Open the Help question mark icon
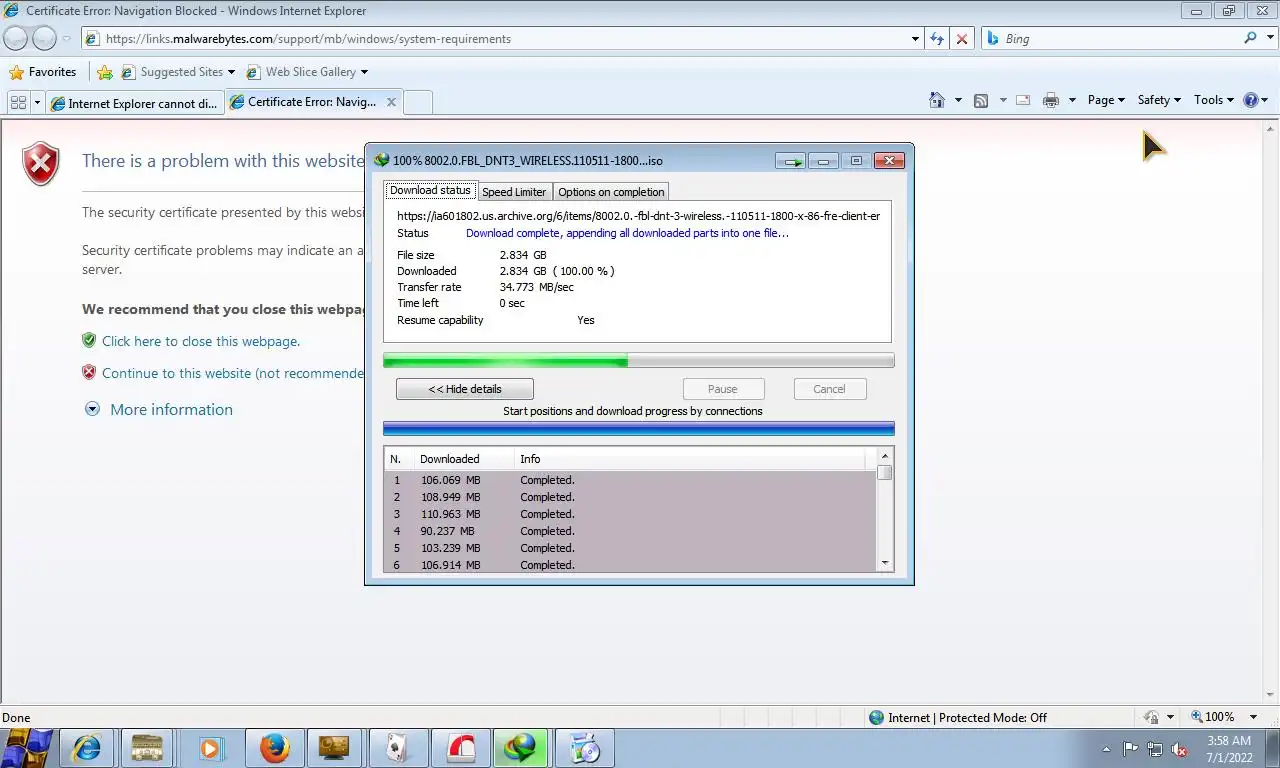 pyautogui.click(x=1250, y=100)
